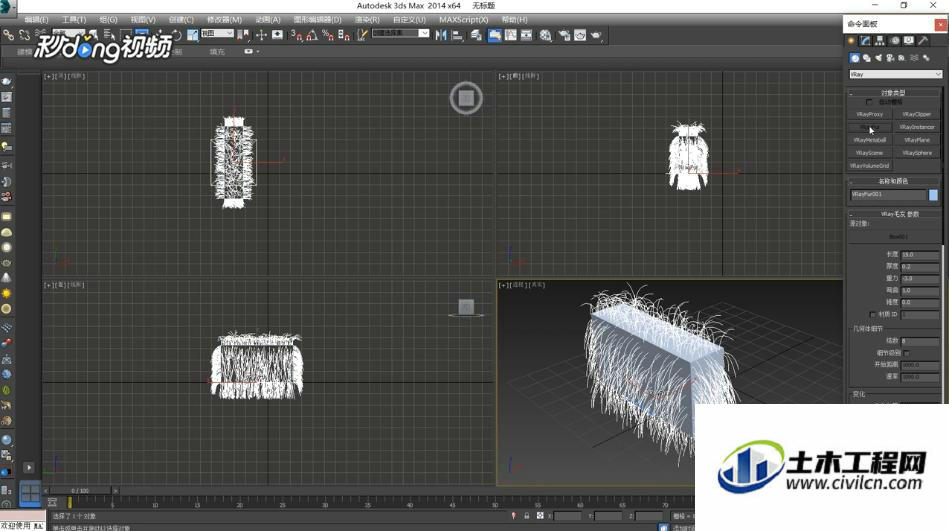
Task: Click the 重力 value field
Action: click(x=920, y=279)
